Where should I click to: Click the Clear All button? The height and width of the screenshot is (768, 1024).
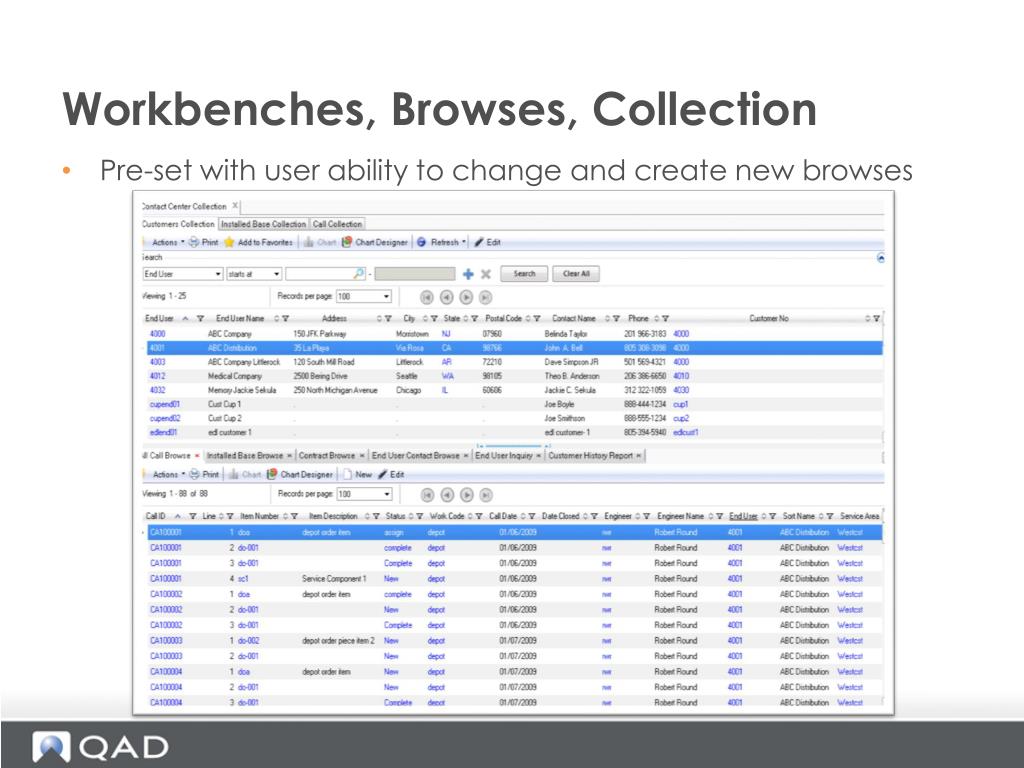[x=576, y=274]
